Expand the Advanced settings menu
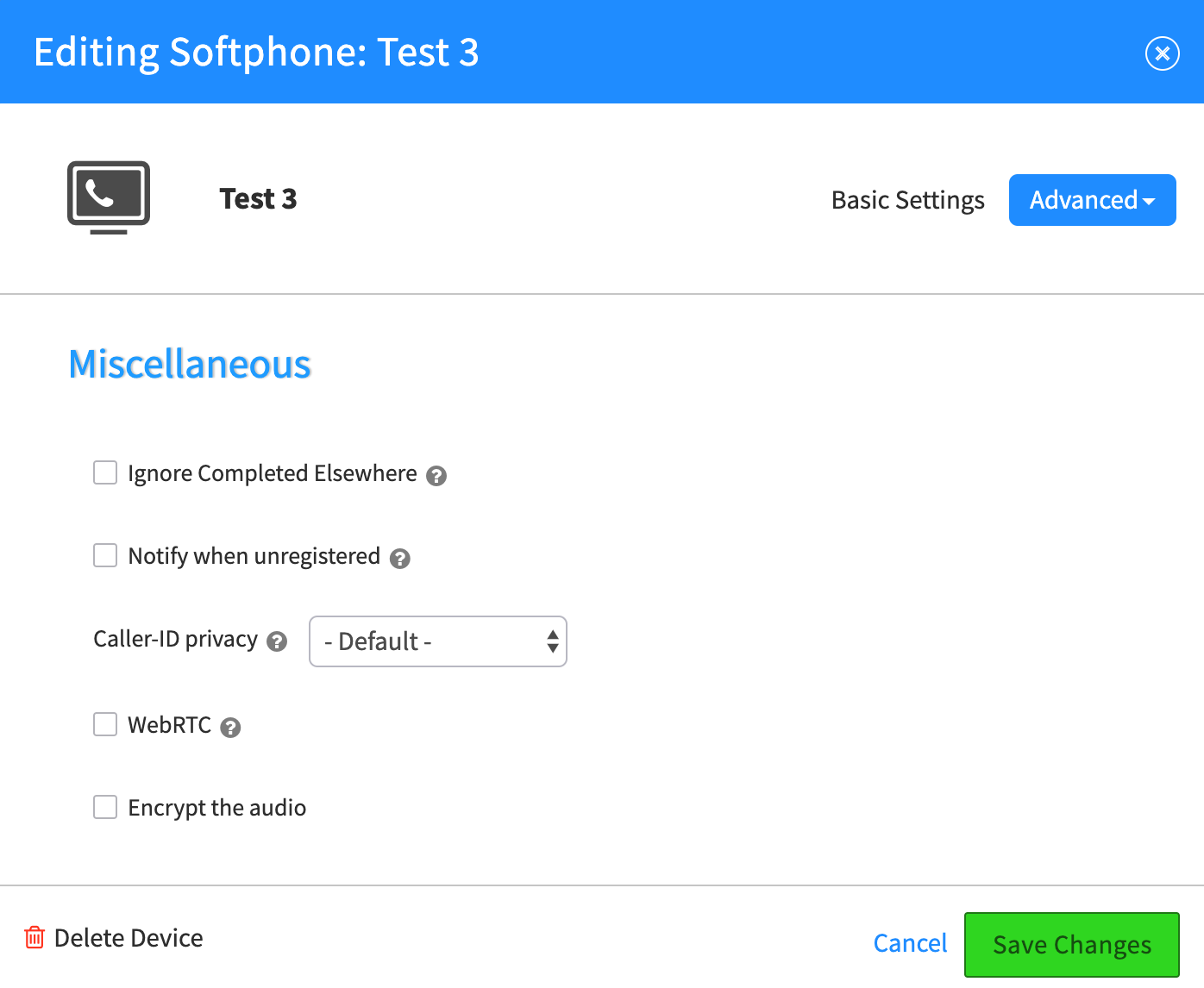Screen dimensions: 1204x988 click(1093, 200)
